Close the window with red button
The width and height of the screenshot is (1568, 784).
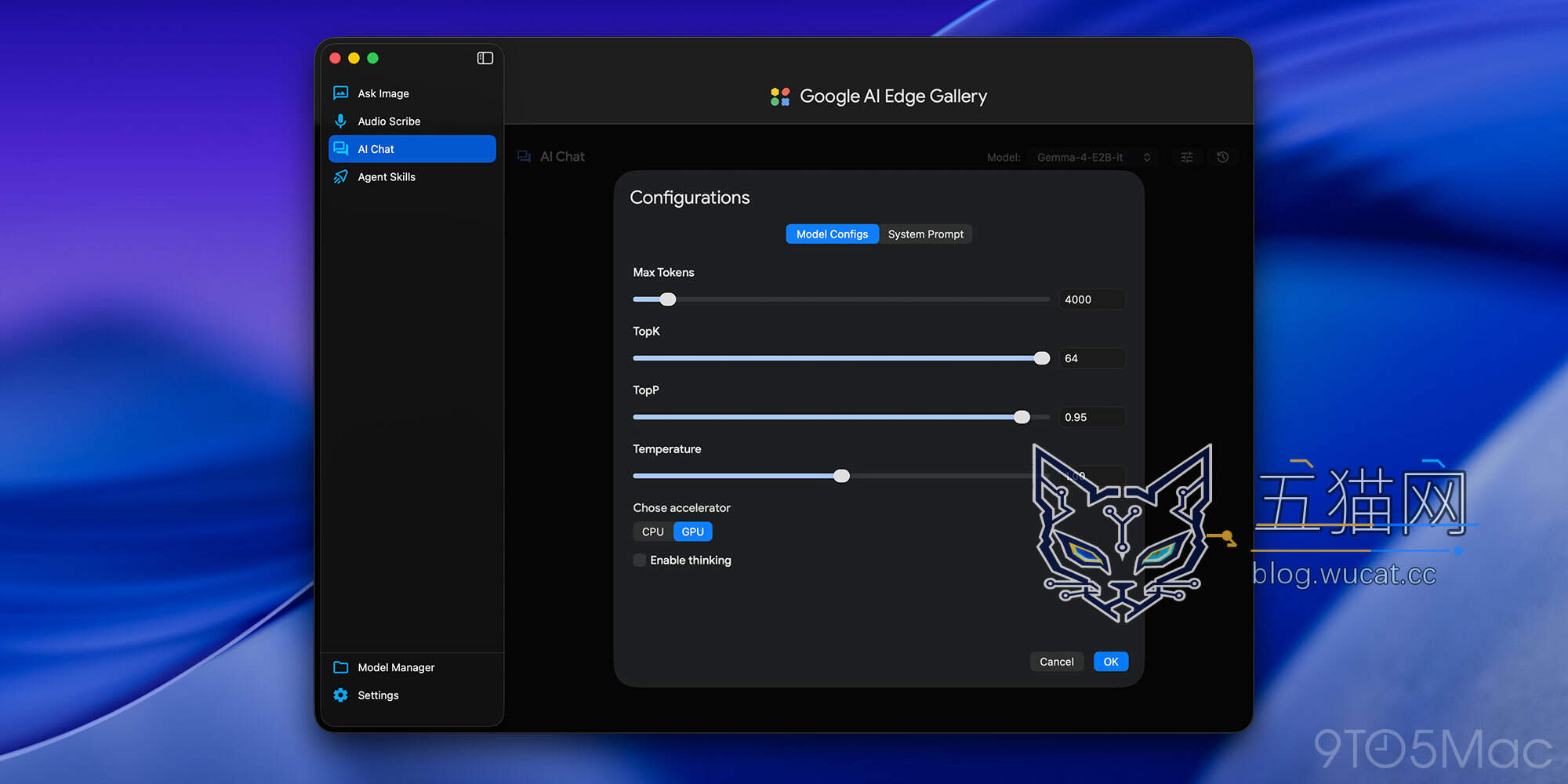pyautogui.click(x=336, y=58)
